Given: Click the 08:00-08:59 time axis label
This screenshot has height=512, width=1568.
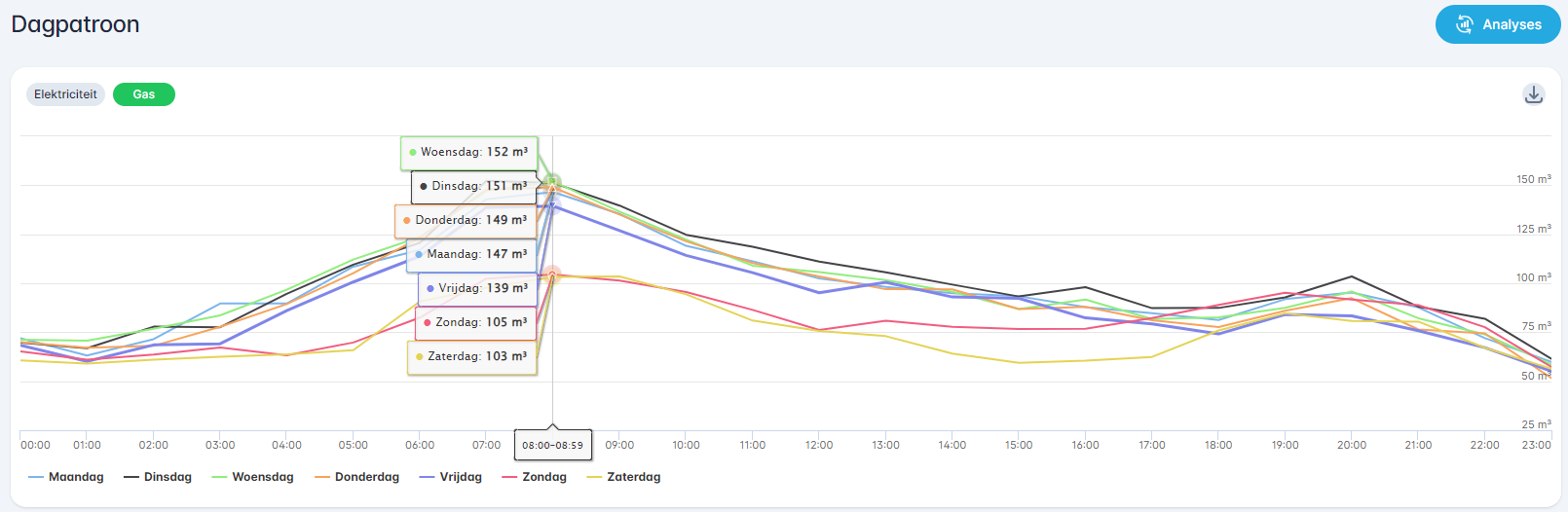Looking at the screenshot, I should coord(552,446).
